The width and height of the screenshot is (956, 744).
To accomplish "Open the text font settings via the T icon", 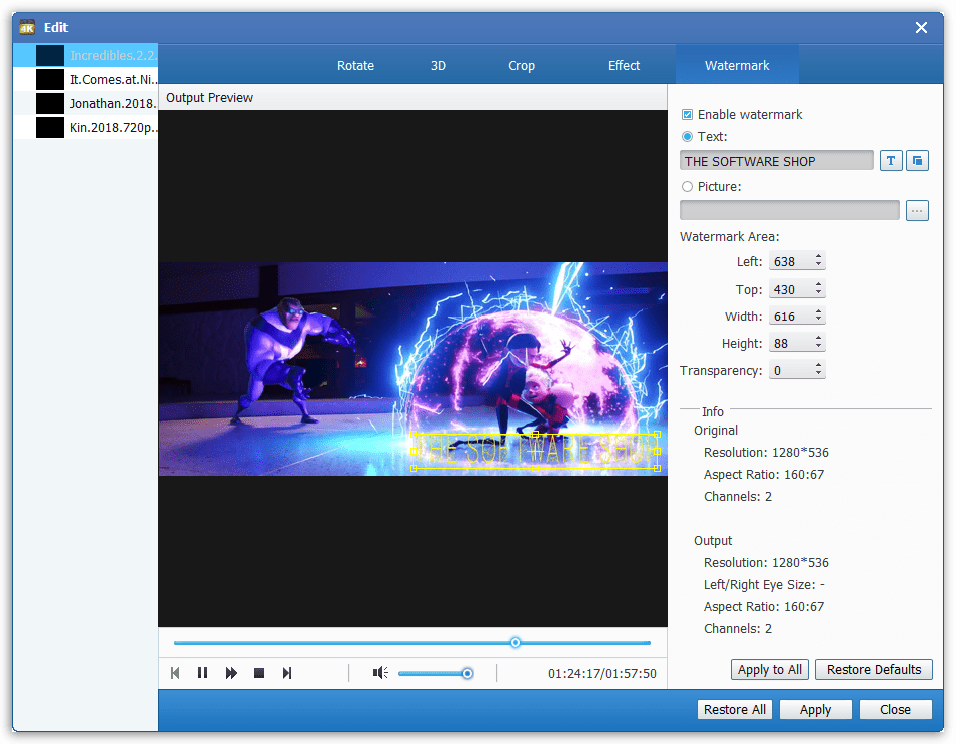I will click(x=890, y=160).
